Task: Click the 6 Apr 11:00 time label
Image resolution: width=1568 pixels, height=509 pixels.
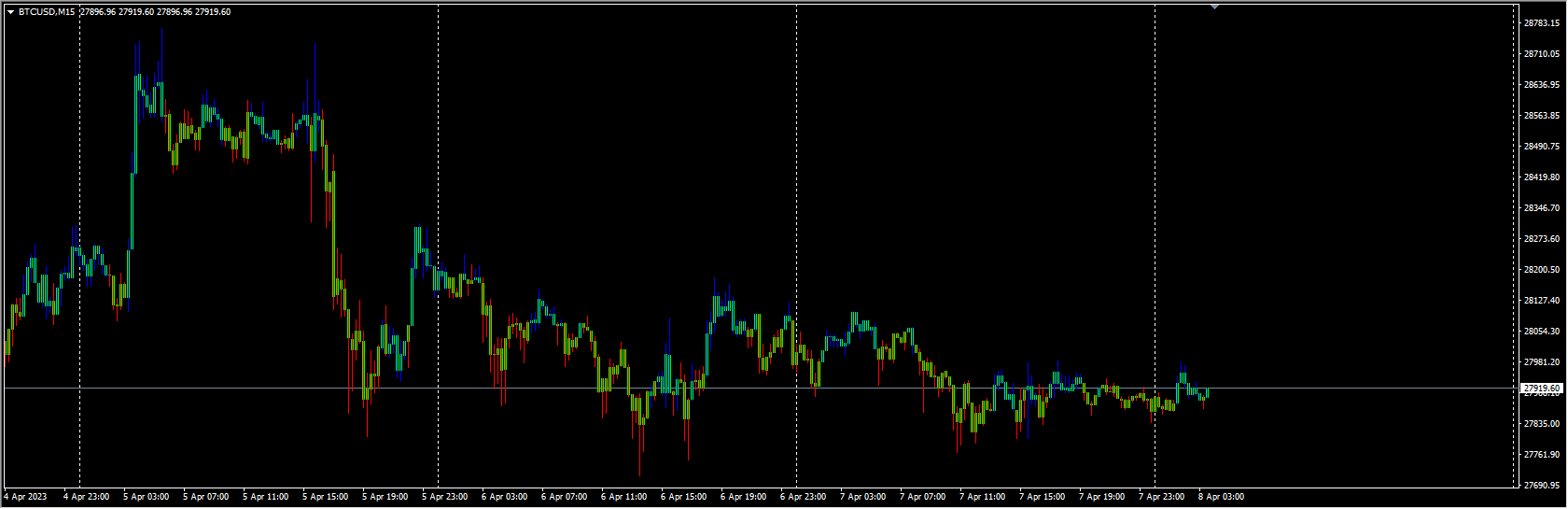Action: click(x=623, y=497)
